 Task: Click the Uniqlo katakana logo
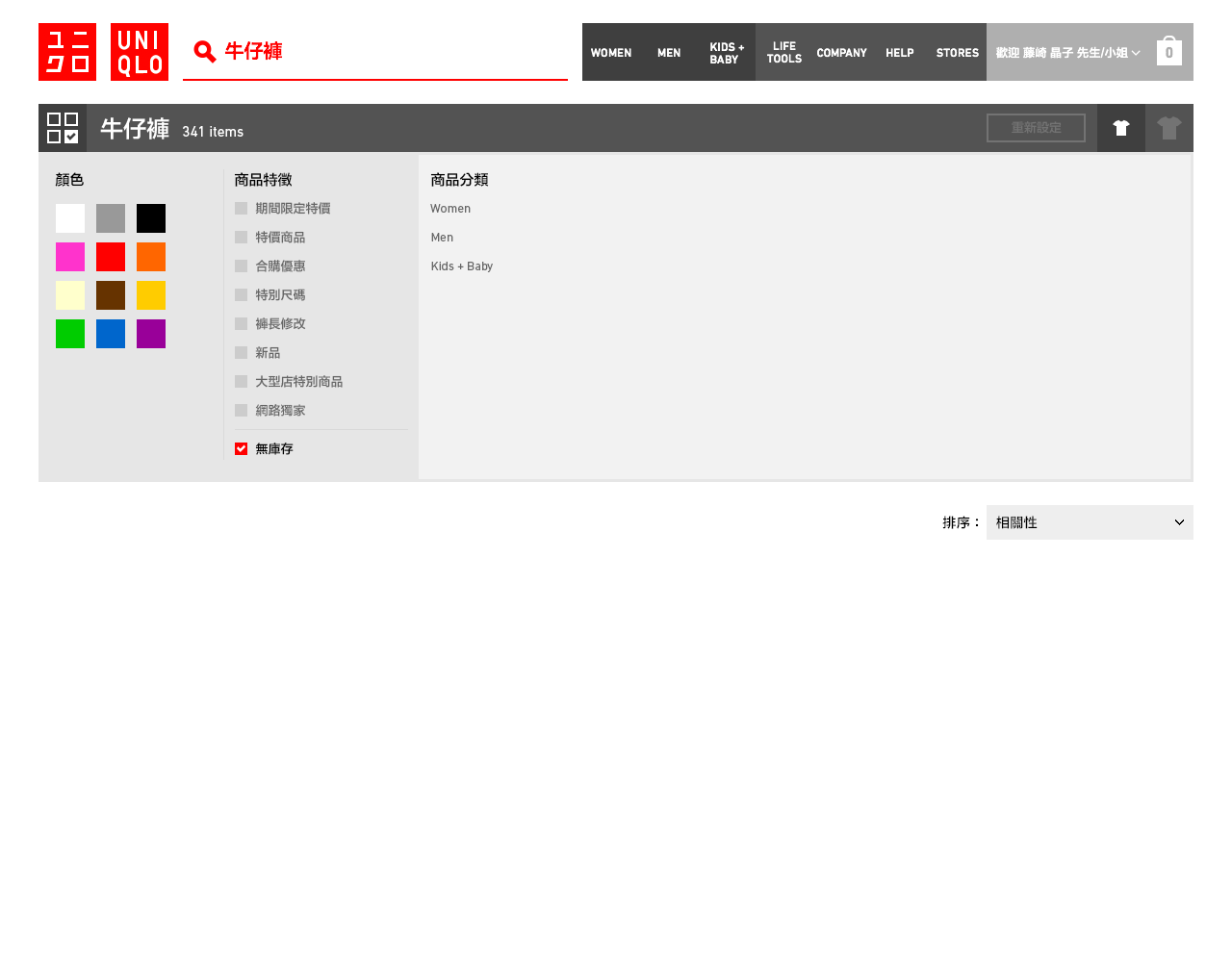pos(67,52)
